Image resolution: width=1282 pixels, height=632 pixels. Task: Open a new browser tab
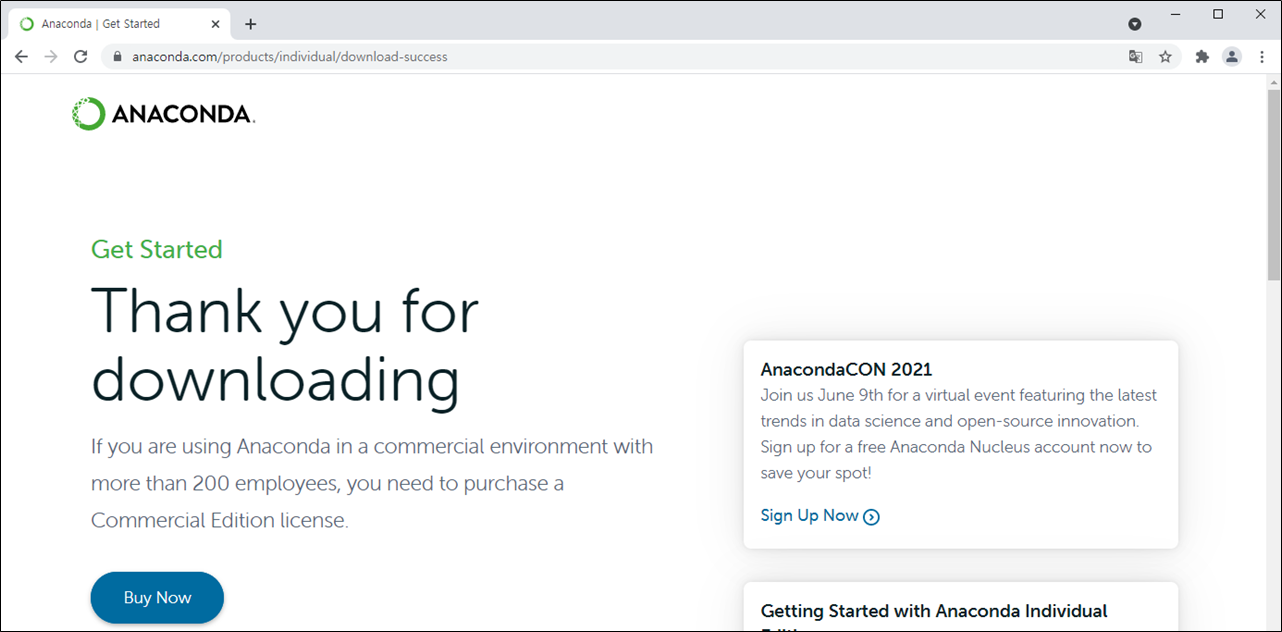pos(250,24)
